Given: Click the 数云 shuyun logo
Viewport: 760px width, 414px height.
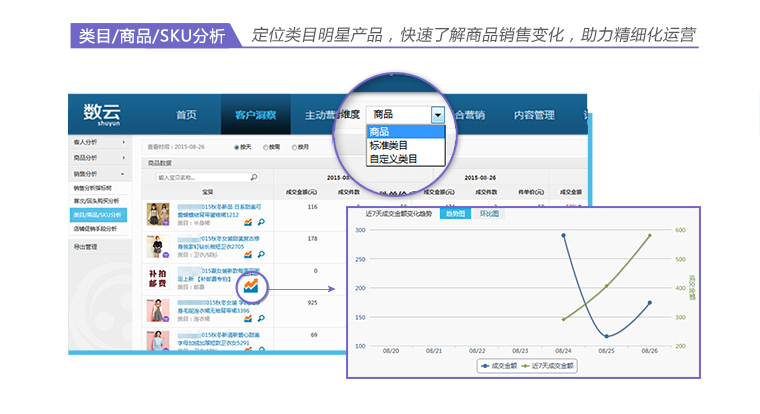Looking at the screenshot, I should (x=102, y=115).
